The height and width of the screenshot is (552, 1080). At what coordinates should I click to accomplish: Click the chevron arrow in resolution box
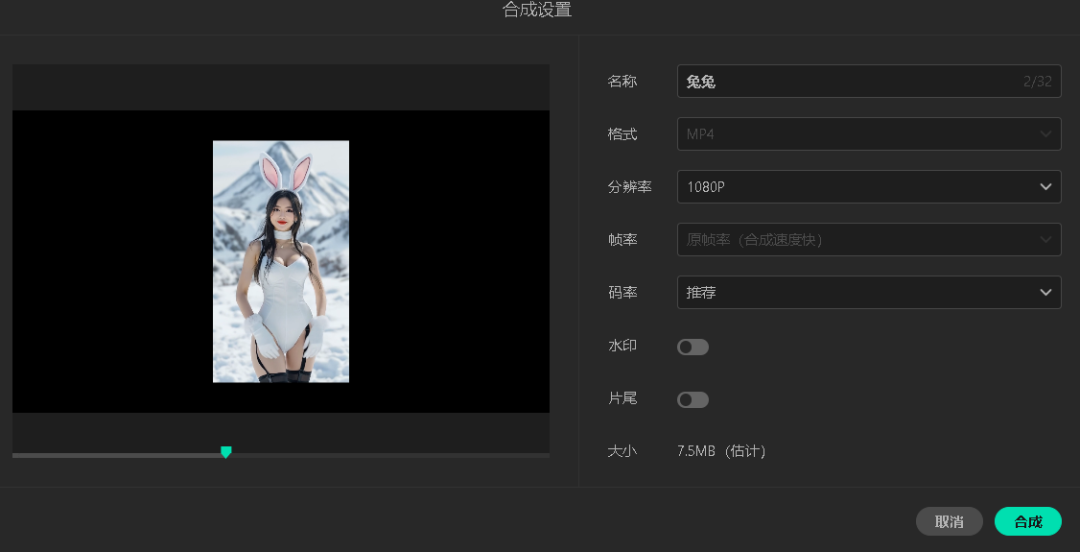(x=1045, y=187)
